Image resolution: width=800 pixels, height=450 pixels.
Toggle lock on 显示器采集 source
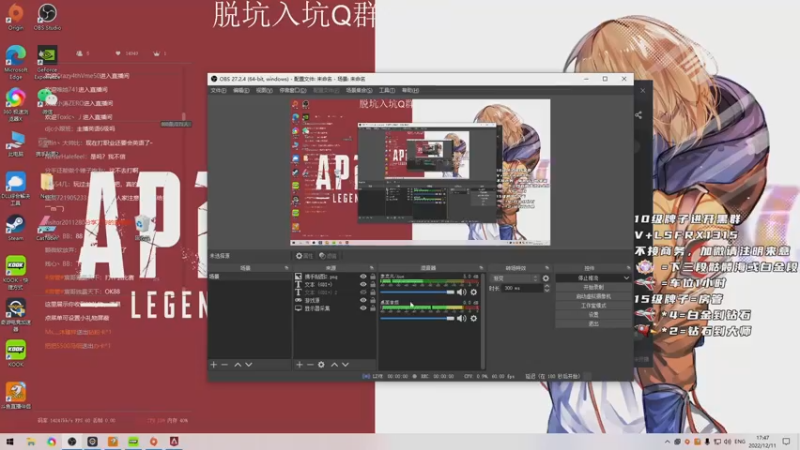[x=372, y=308]
